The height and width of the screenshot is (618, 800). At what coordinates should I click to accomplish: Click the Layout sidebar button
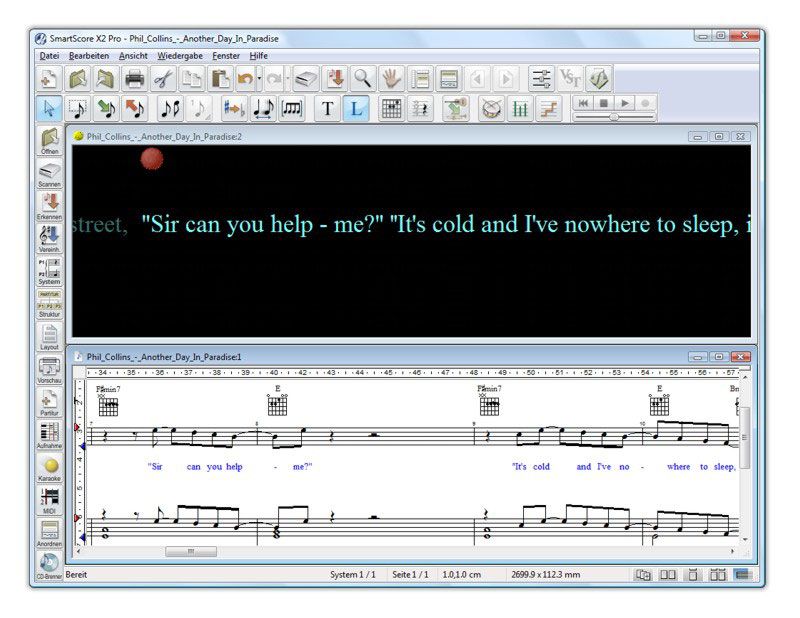click(49, 337)
